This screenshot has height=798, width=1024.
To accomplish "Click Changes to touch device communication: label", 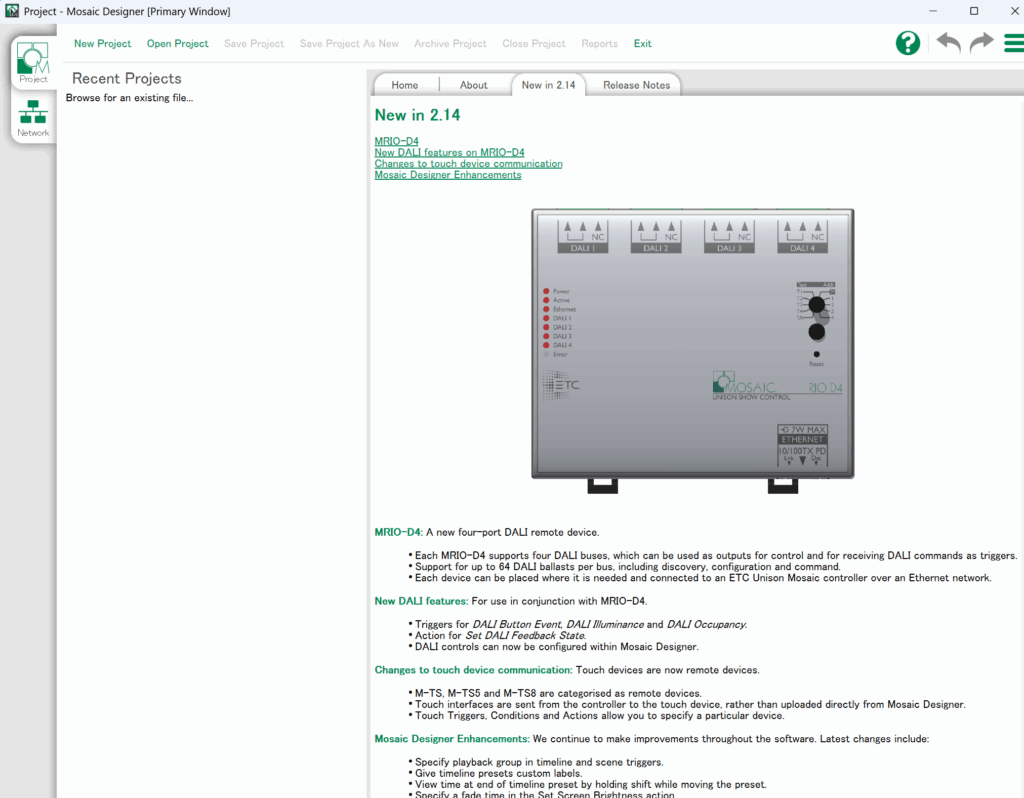I will point(473,670).
